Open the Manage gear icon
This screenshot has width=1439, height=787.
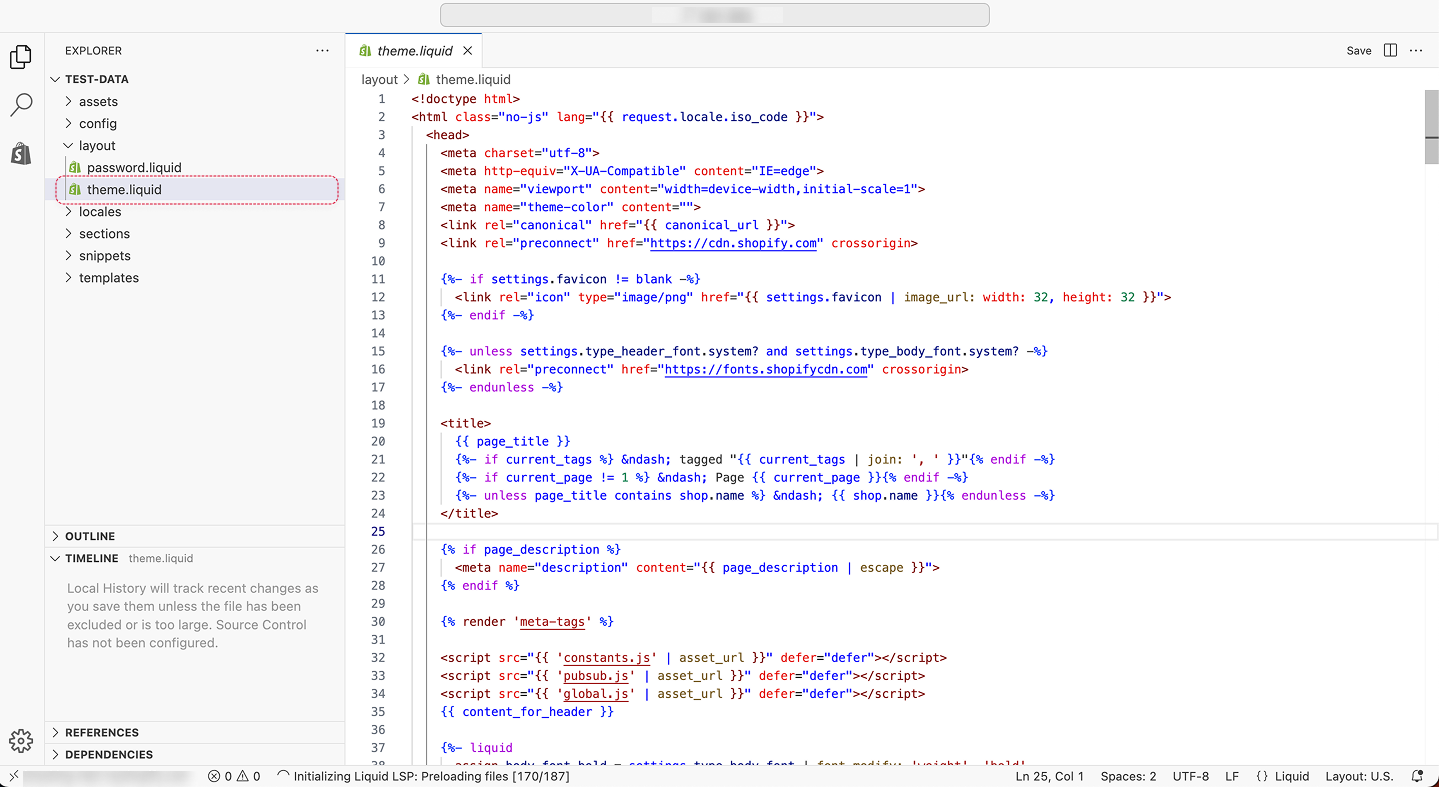[x=21, y=740]
